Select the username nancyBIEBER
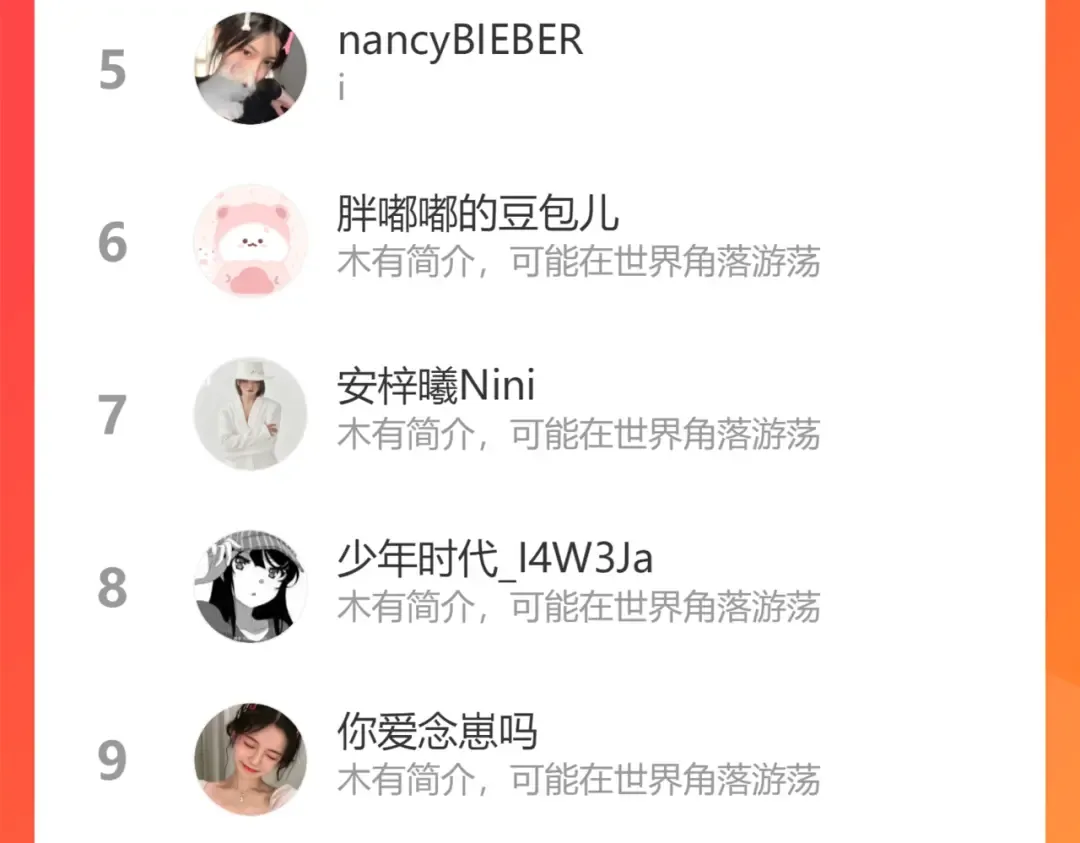Viewport: 1080px width, 843px height. point(460,41)
